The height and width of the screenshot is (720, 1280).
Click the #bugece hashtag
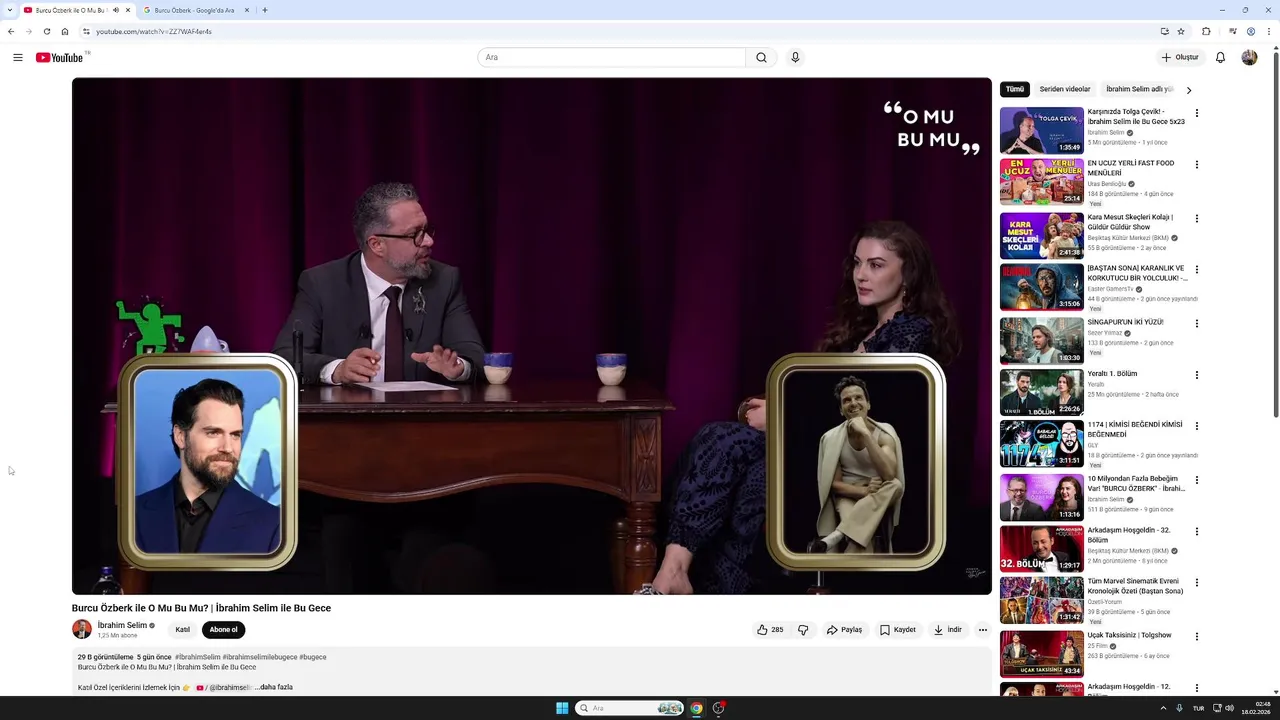point(312,657)
